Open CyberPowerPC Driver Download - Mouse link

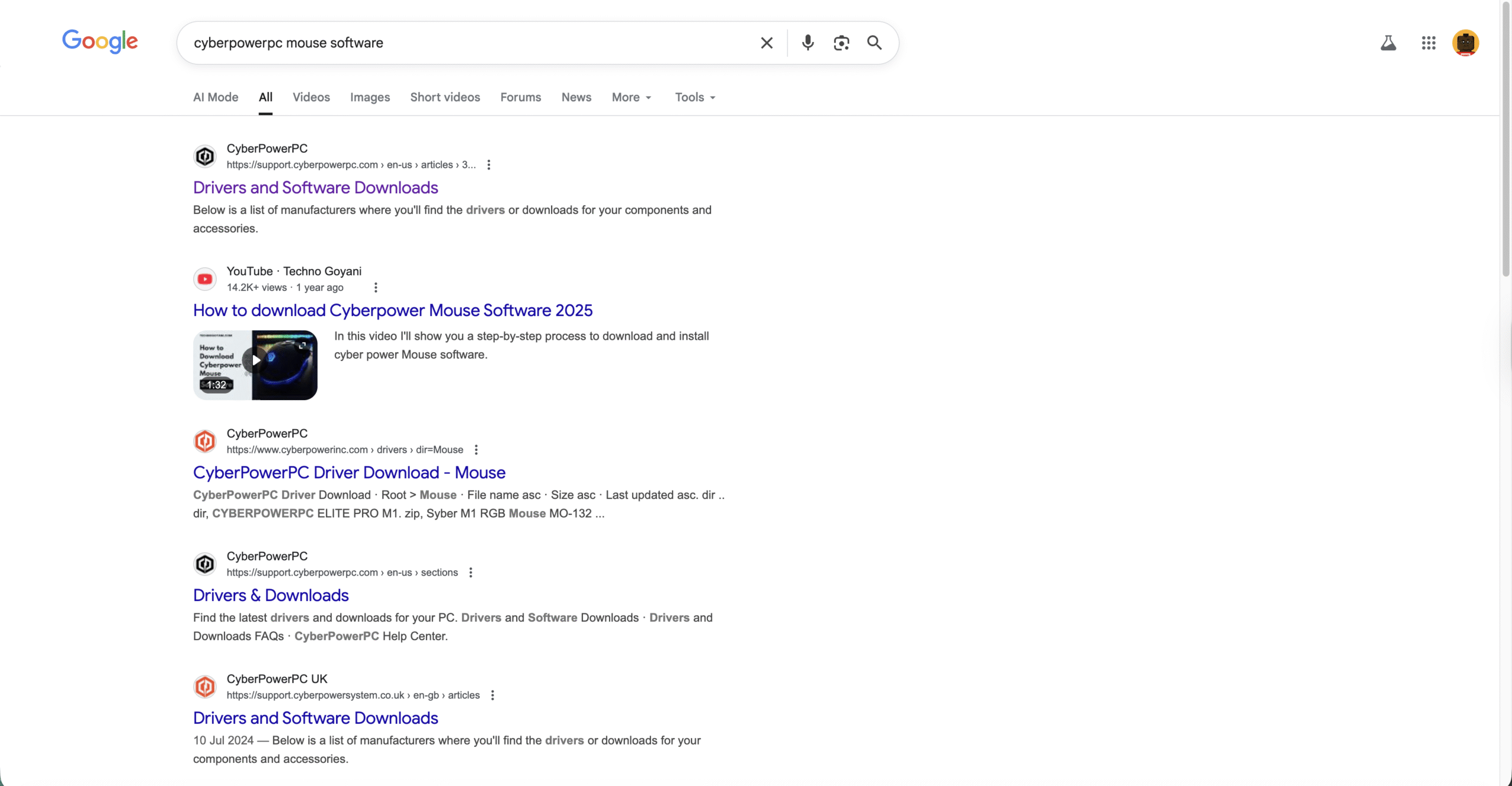[349, 472]
